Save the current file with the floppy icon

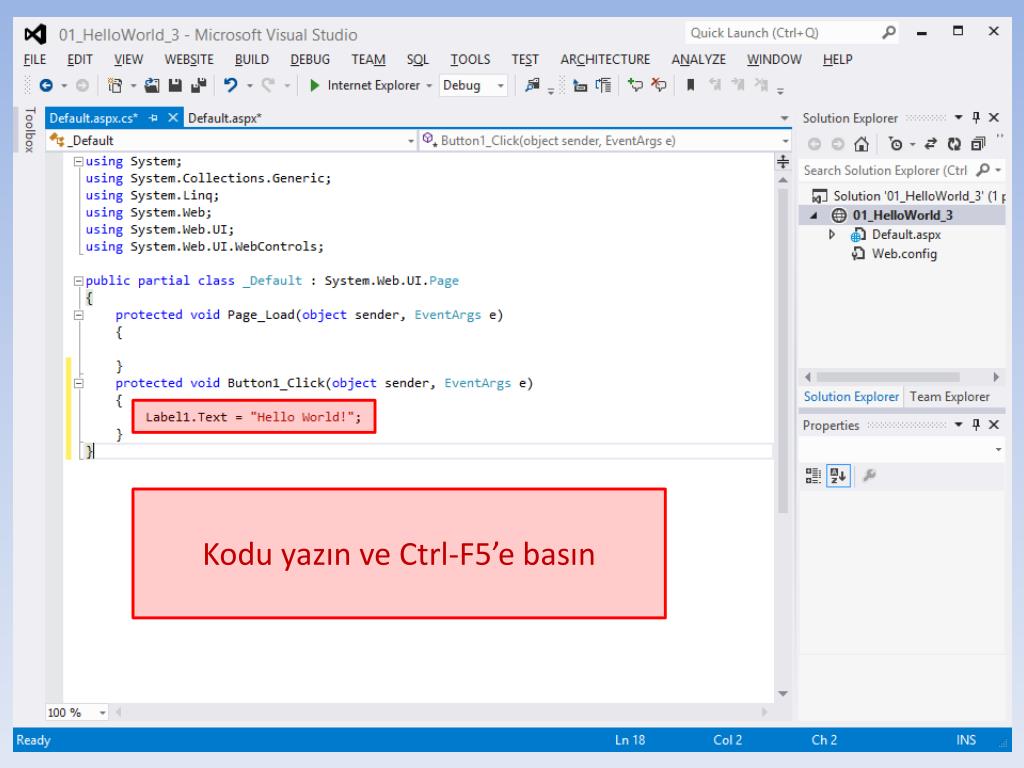click(175, 86)
